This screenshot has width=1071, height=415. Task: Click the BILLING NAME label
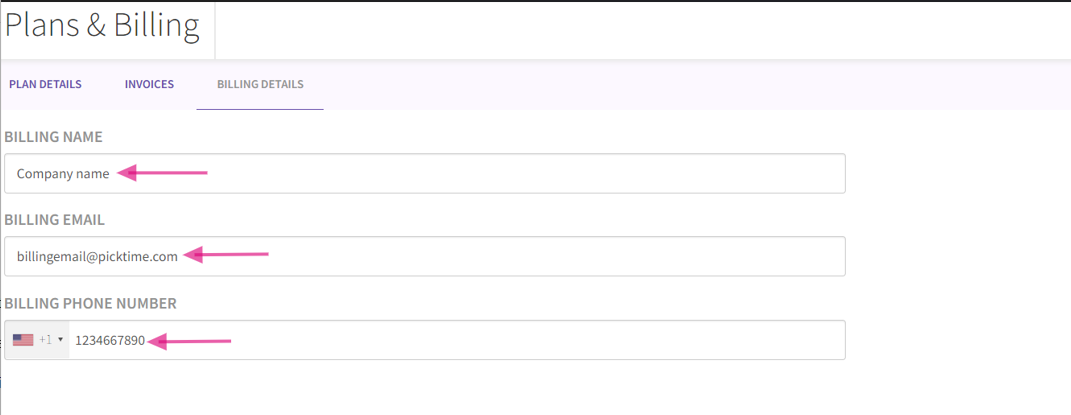tap(54, 137)
